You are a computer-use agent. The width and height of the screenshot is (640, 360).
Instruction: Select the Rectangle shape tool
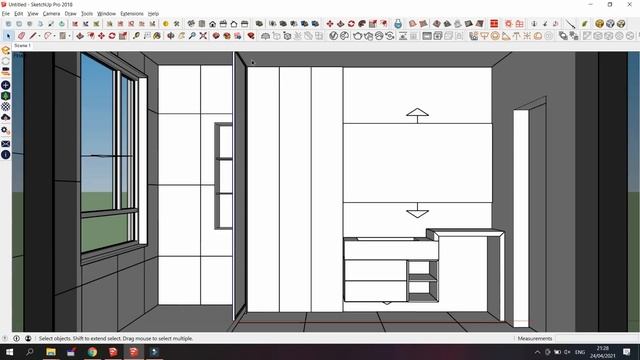(x=62, y=36)
